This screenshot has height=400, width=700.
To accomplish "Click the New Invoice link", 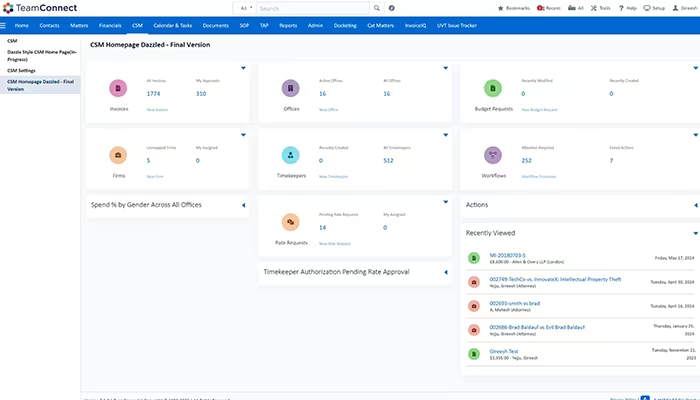I will click(157, 110).
